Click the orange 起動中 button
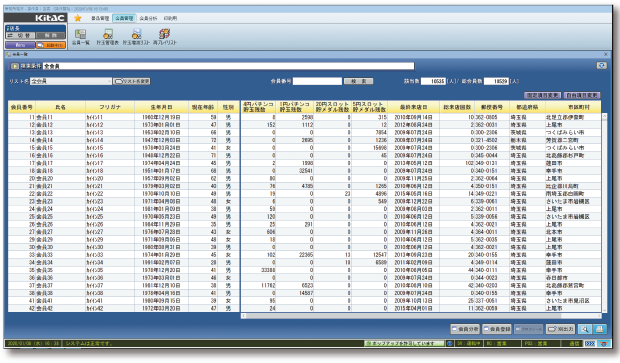 (51, 45)
